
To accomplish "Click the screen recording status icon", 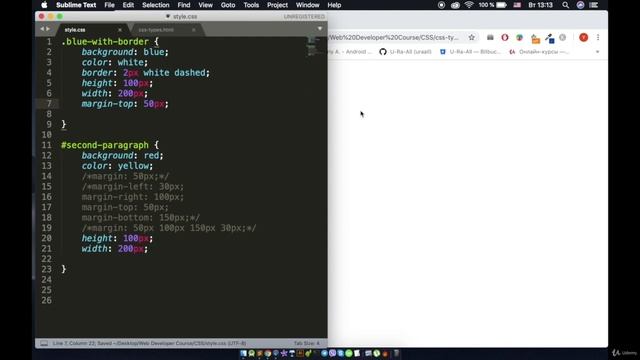I will point(441,5).
